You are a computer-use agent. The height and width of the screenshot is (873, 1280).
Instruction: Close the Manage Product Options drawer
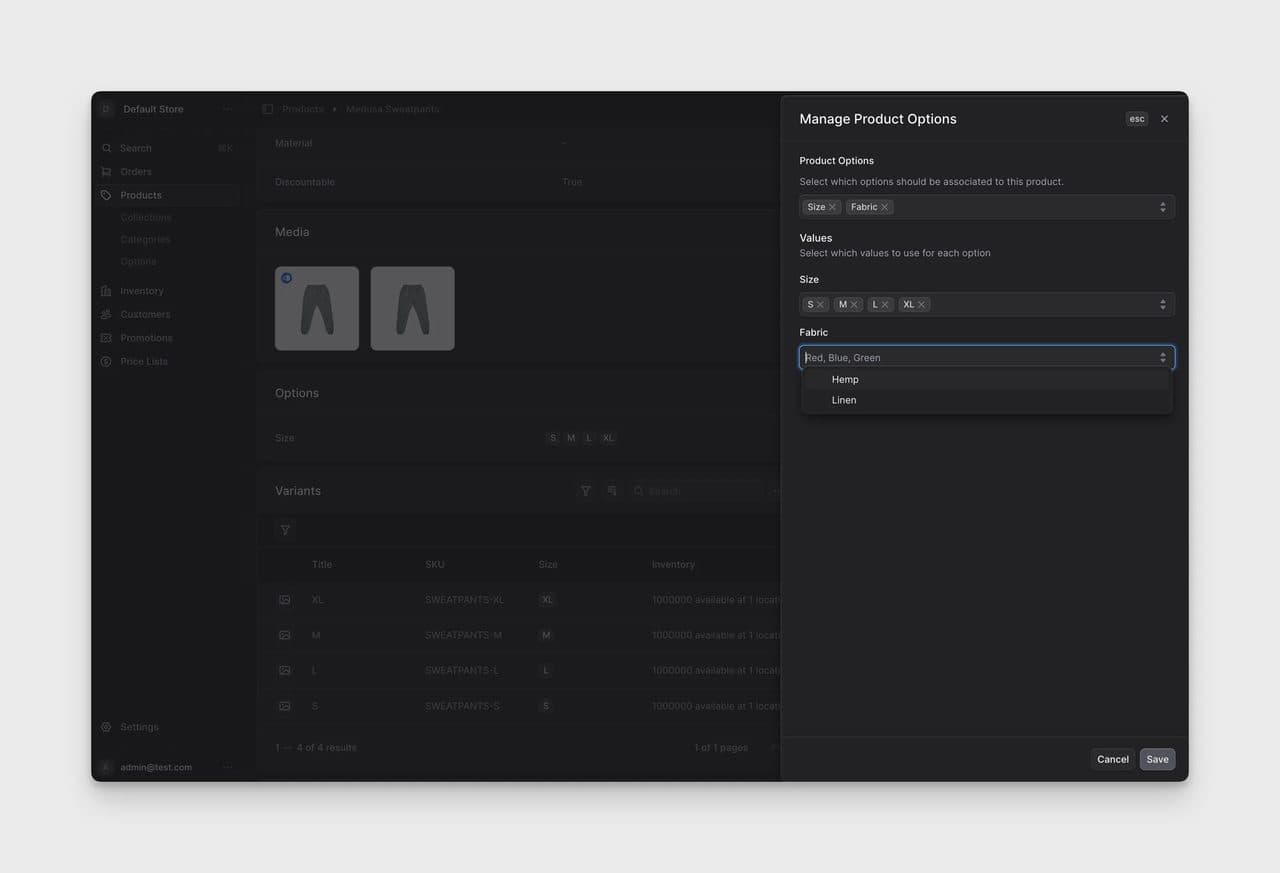[x=1164, y=119]
